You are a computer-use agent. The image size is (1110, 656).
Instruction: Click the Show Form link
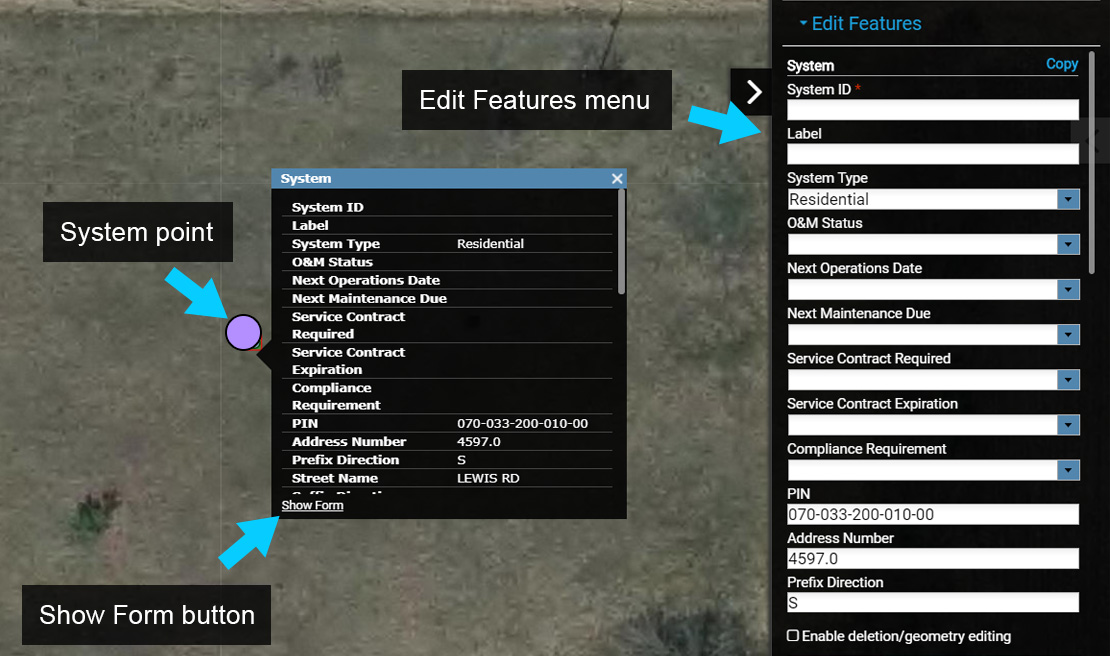[312, 506]
